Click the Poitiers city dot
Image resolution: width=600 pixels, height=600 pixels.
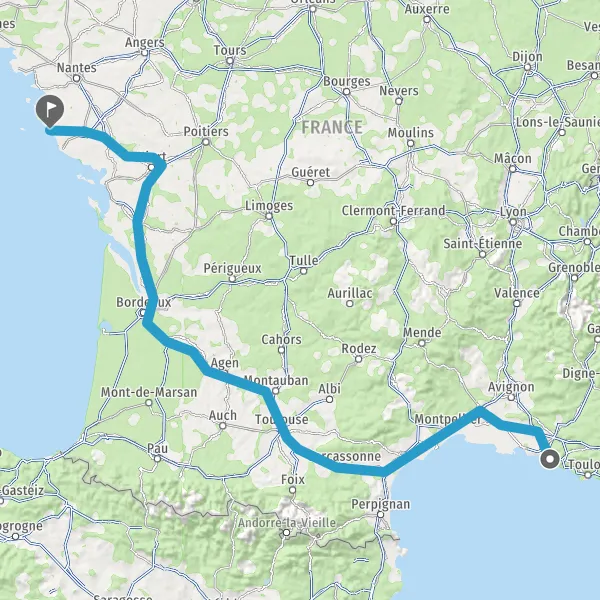coord(206,142)
